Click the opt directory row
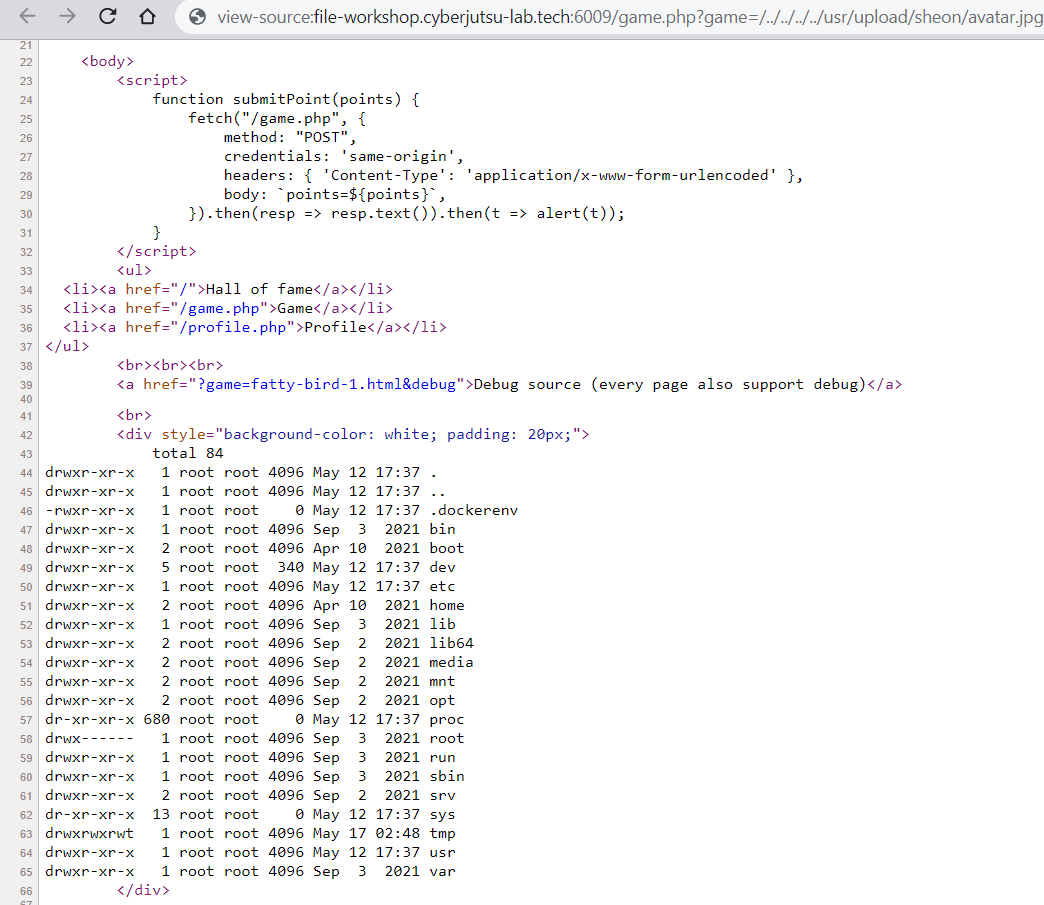 coord(250,701)
